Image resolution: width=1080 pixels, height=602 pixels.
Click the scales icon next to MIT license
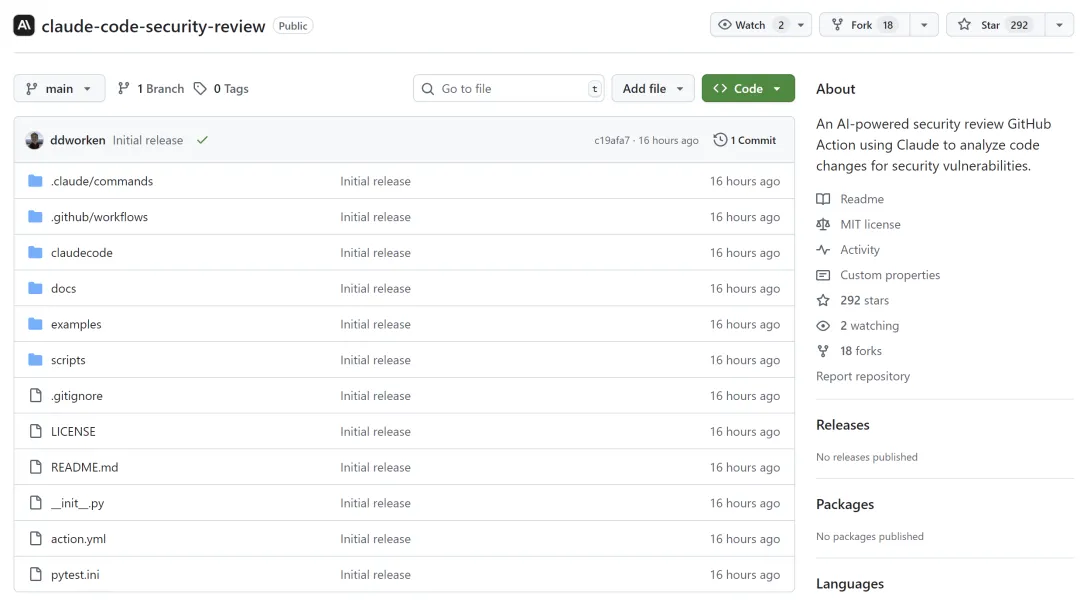click(823, 225)
